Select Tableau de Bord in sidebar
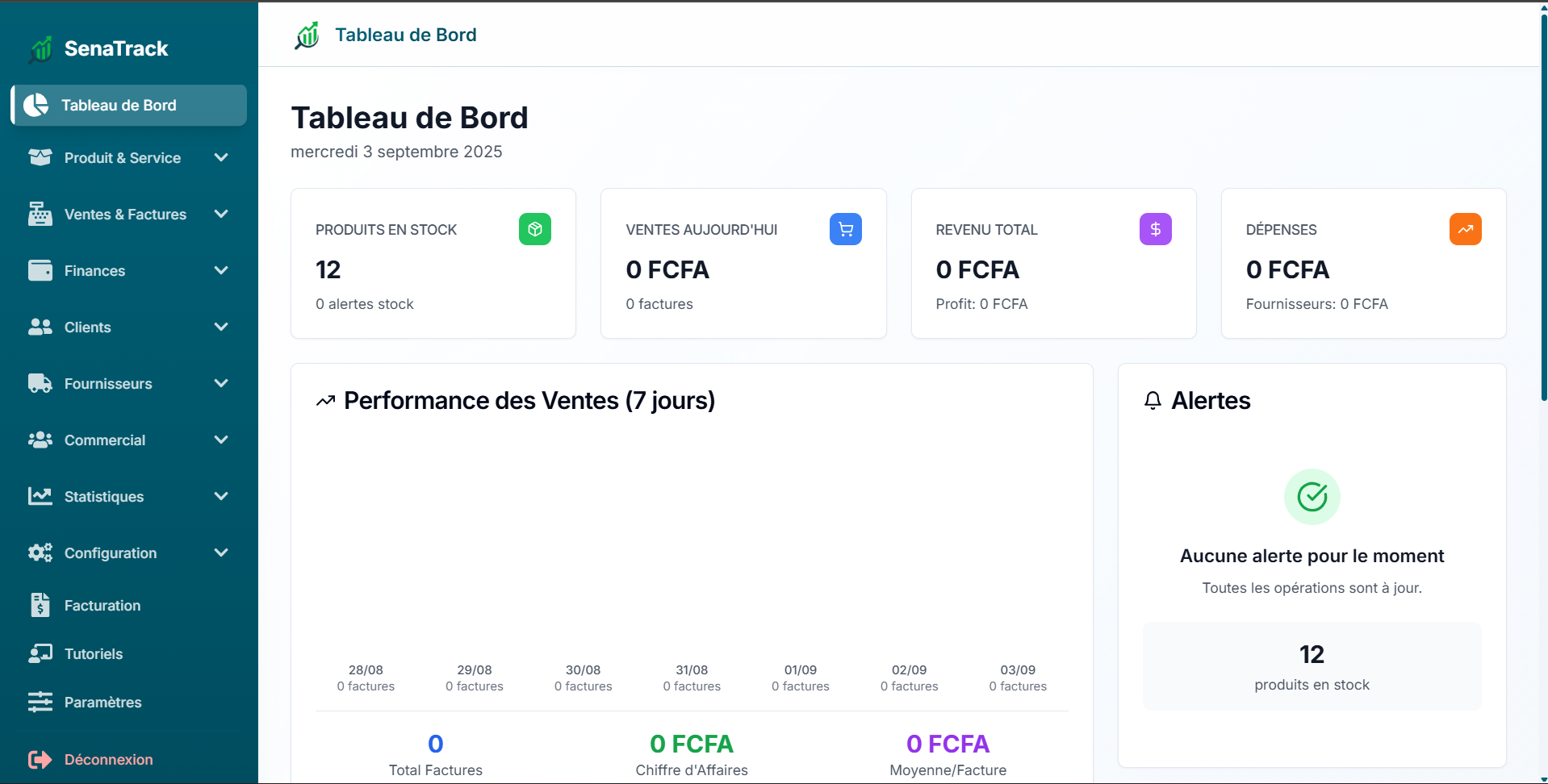 click(119, 106)
